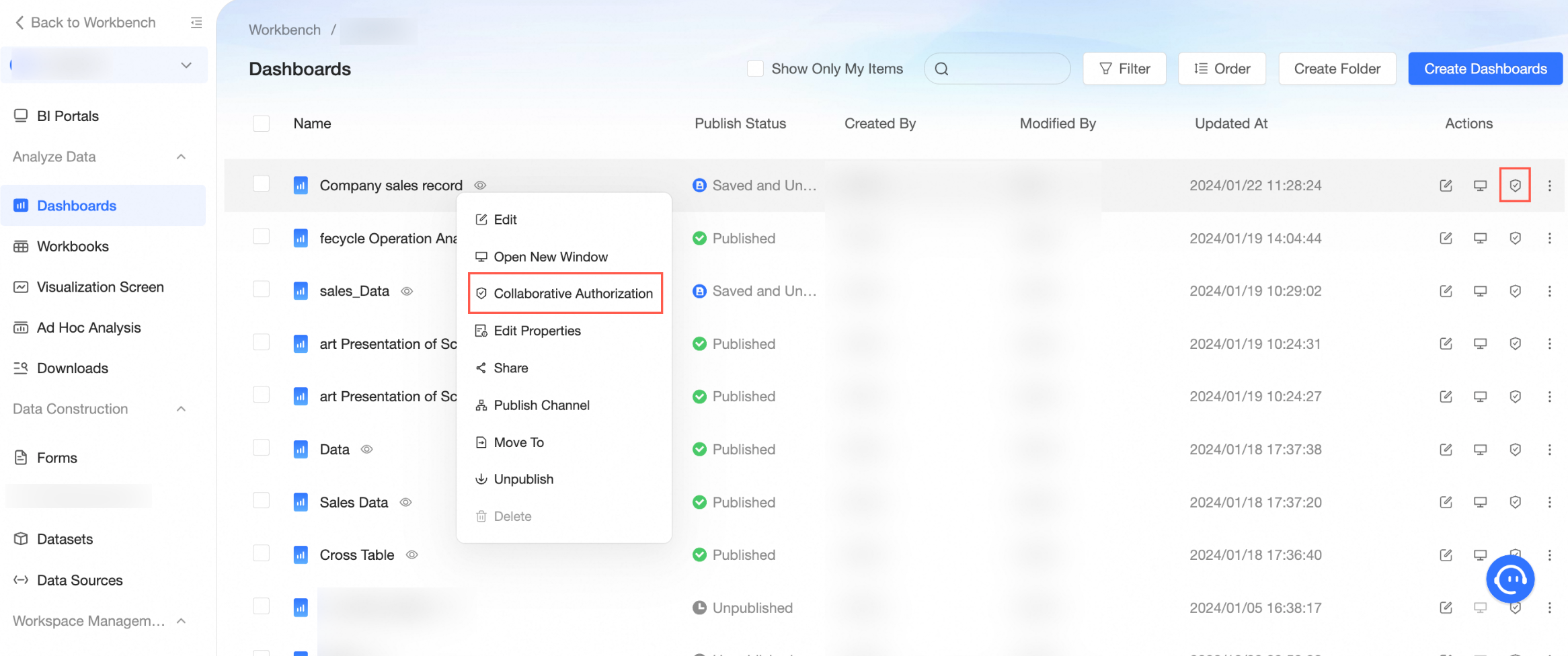Screen dimensions: 1568x656
Task: Collapse the Data Construction section
Action: click(181, 409)
